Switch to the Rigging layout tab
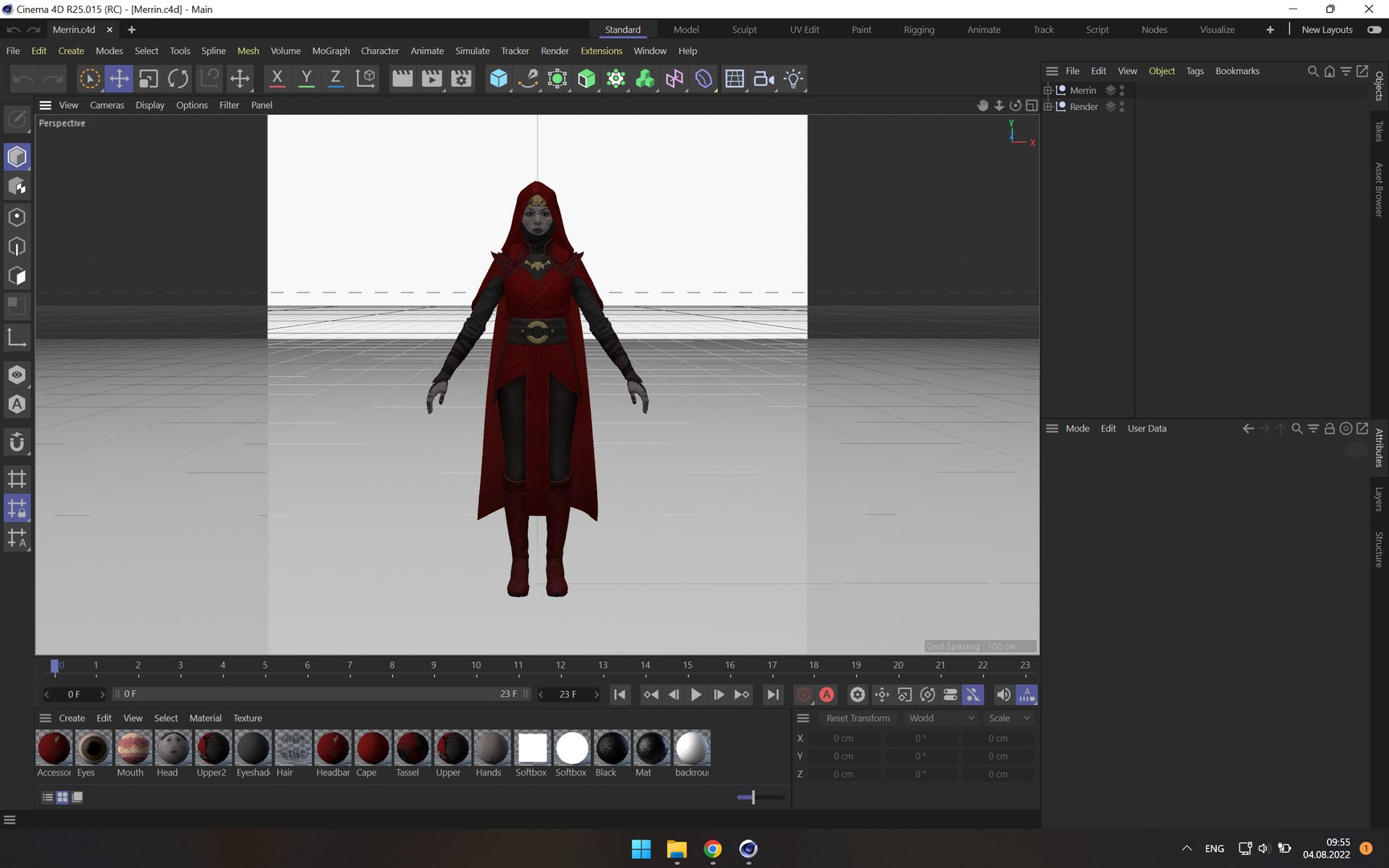 tap(919, 30)
